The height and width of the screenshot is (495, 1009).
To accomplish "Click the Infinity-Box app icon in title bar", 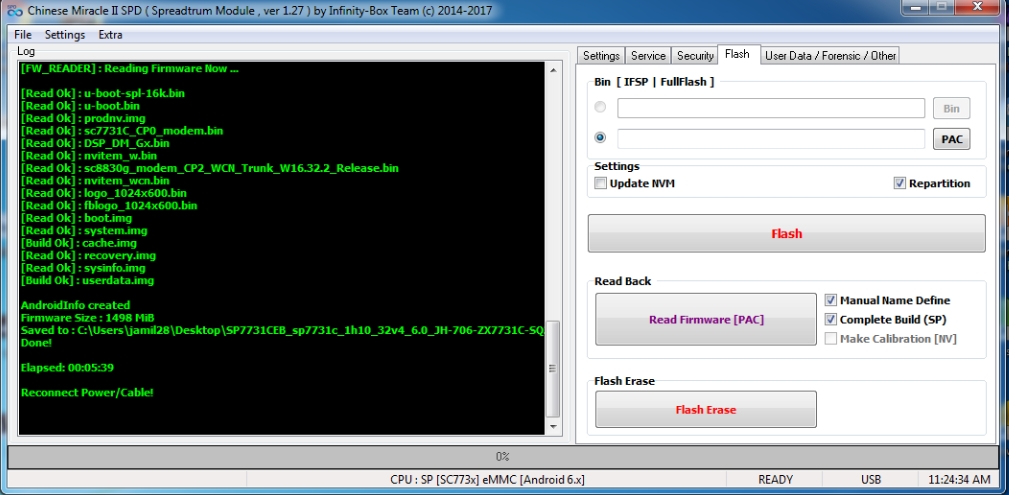I will pos(14,11).
